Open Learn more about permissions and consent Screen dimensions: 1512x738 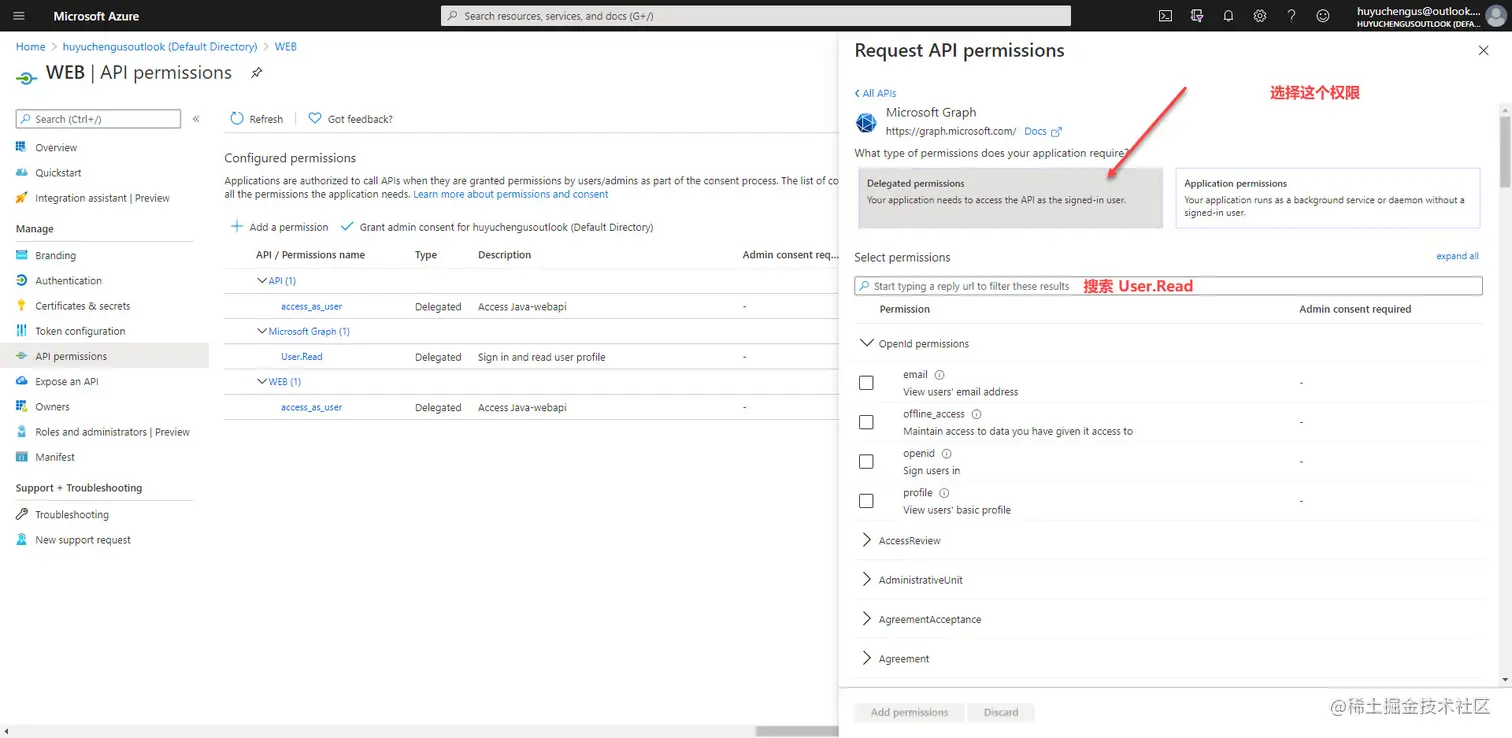[511, 194]
